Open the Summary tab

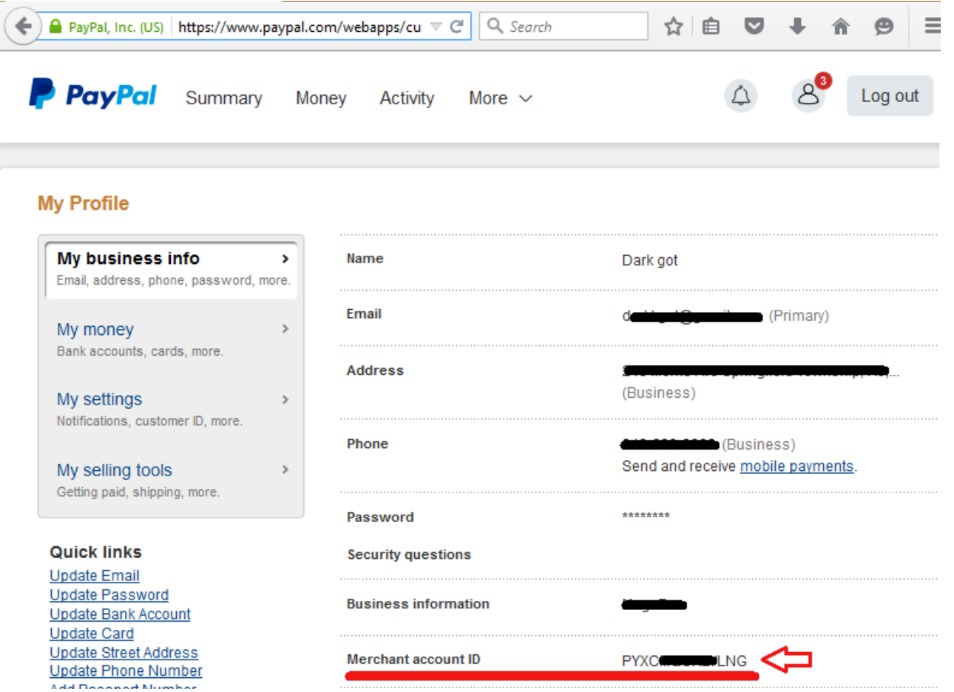click(224, 98)
